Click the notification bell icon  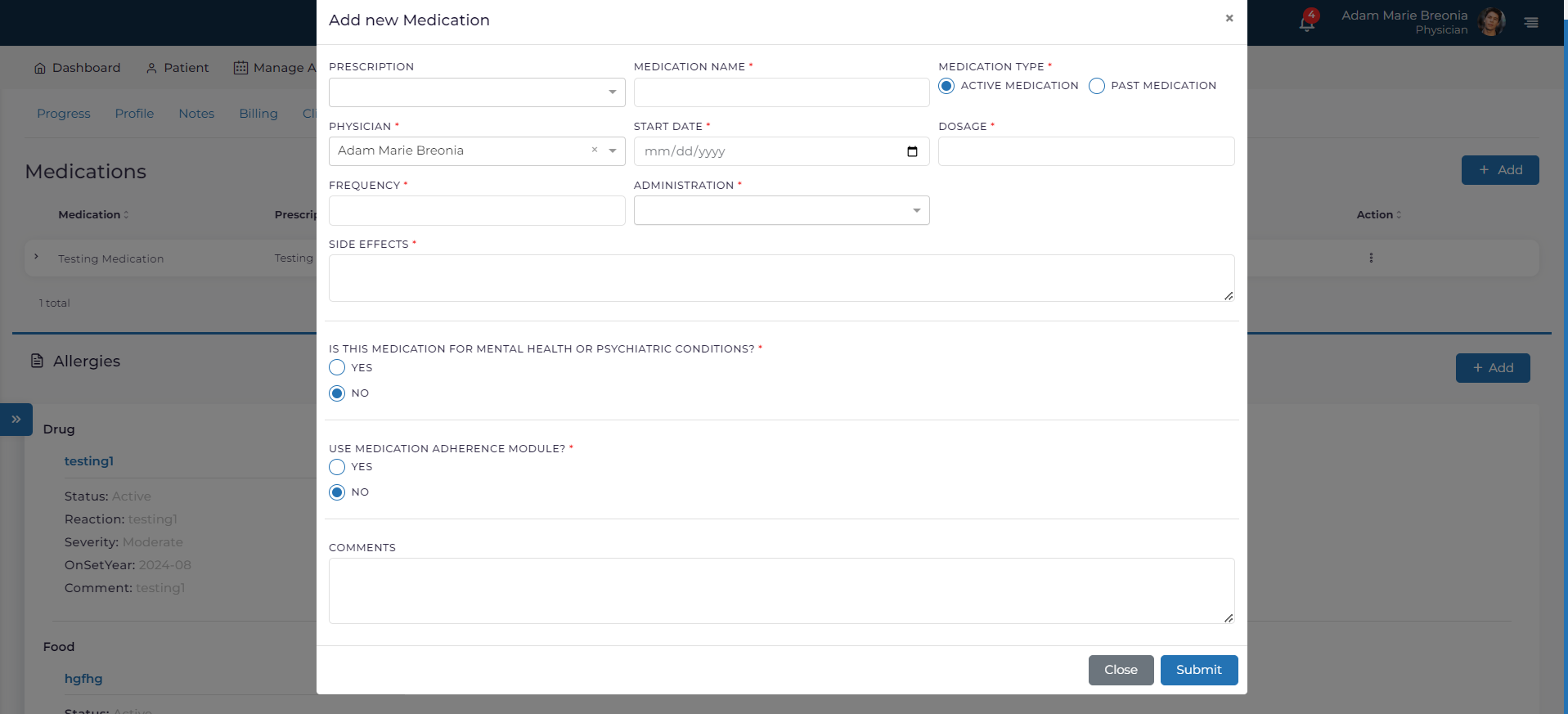click(1306, 23)
